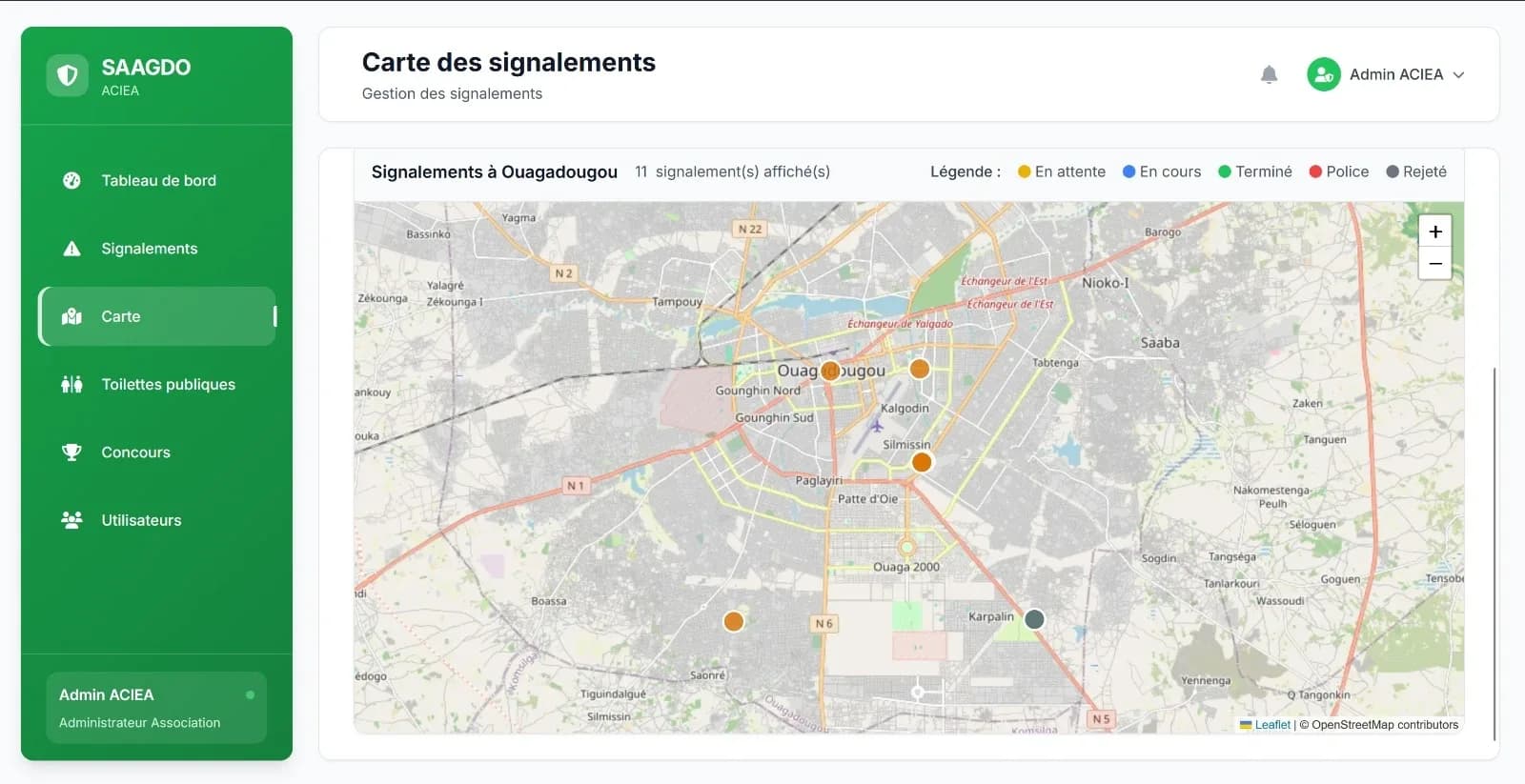Select the Carte map icon in sidebar

71,316
